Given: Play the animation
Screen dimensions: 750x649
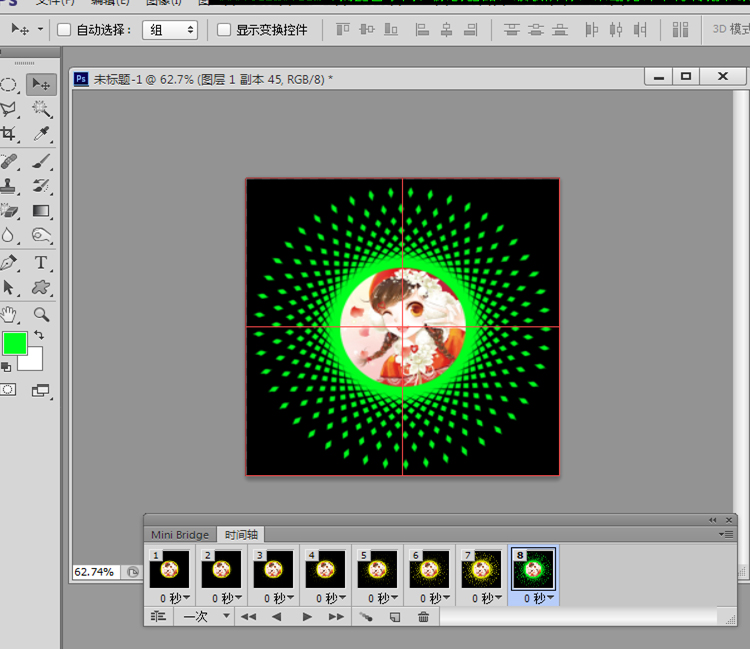Looking at the screenshot, I should pos(307,616).
